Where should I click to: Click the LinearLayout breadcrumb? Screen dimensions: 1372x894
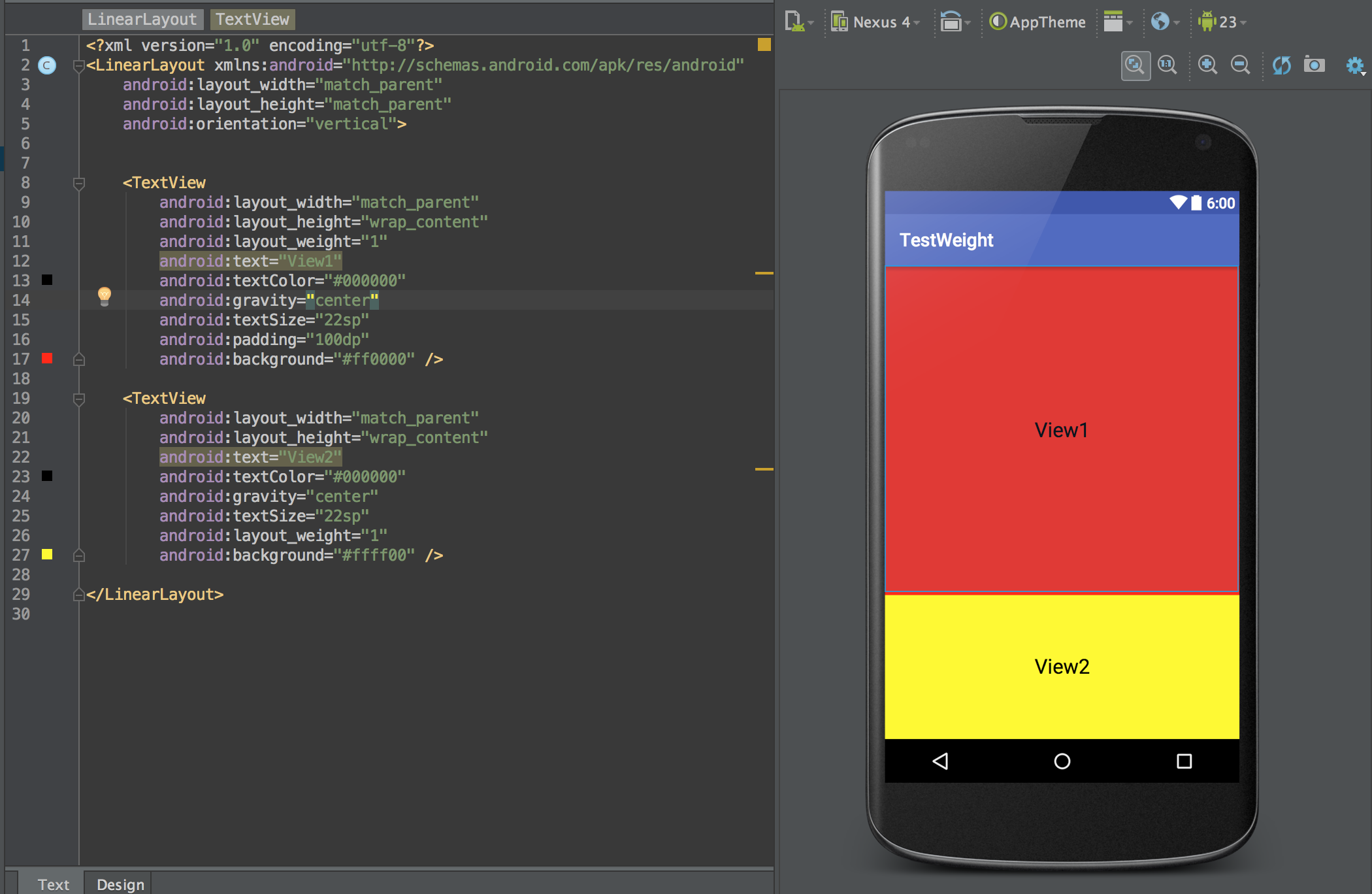142,20
